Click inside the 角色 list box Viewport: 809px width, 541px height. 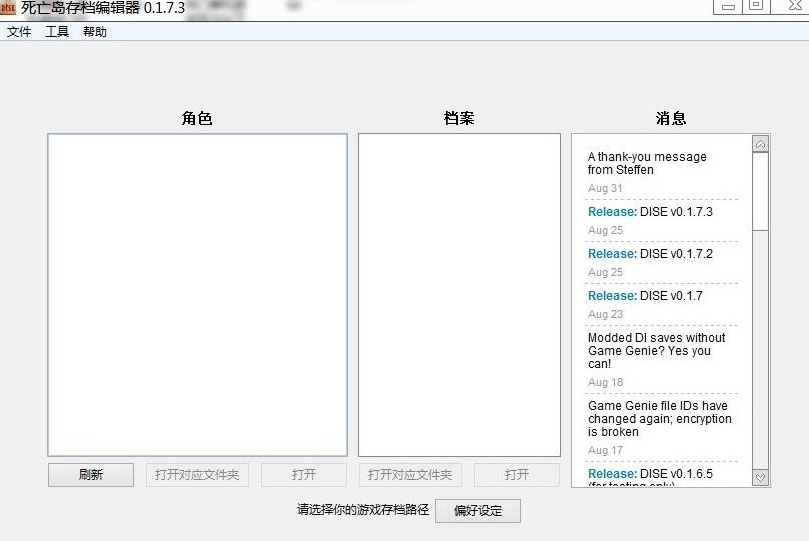click(x=197, y=295)
